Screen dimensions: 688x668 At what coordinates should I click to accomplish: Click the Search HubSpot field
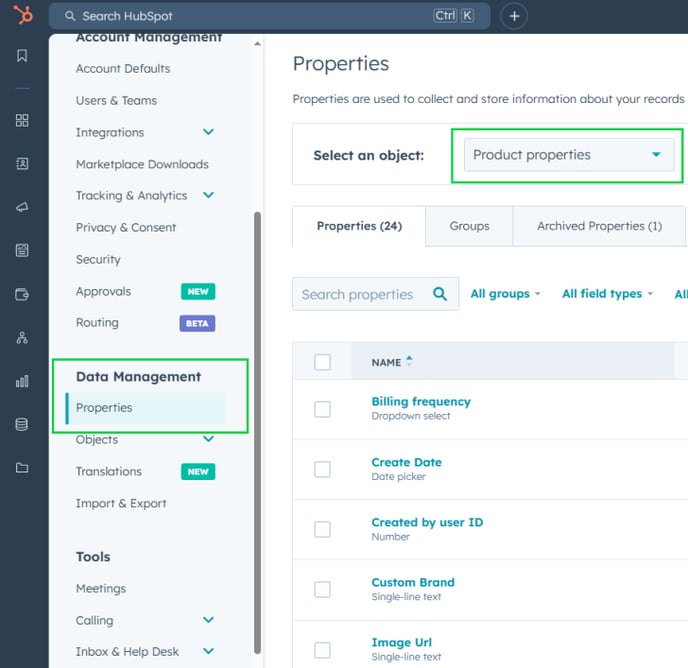[x=269, y=16]
